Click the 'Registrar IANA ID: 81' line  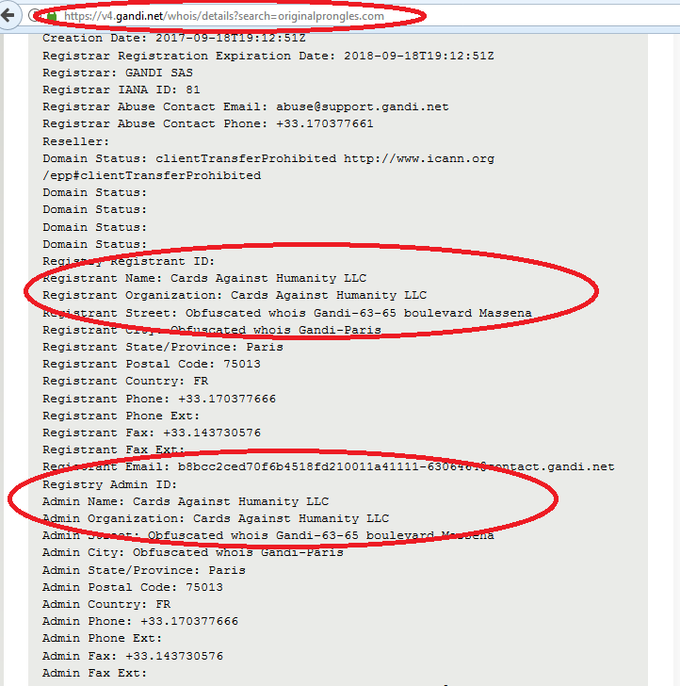point(121,90)
